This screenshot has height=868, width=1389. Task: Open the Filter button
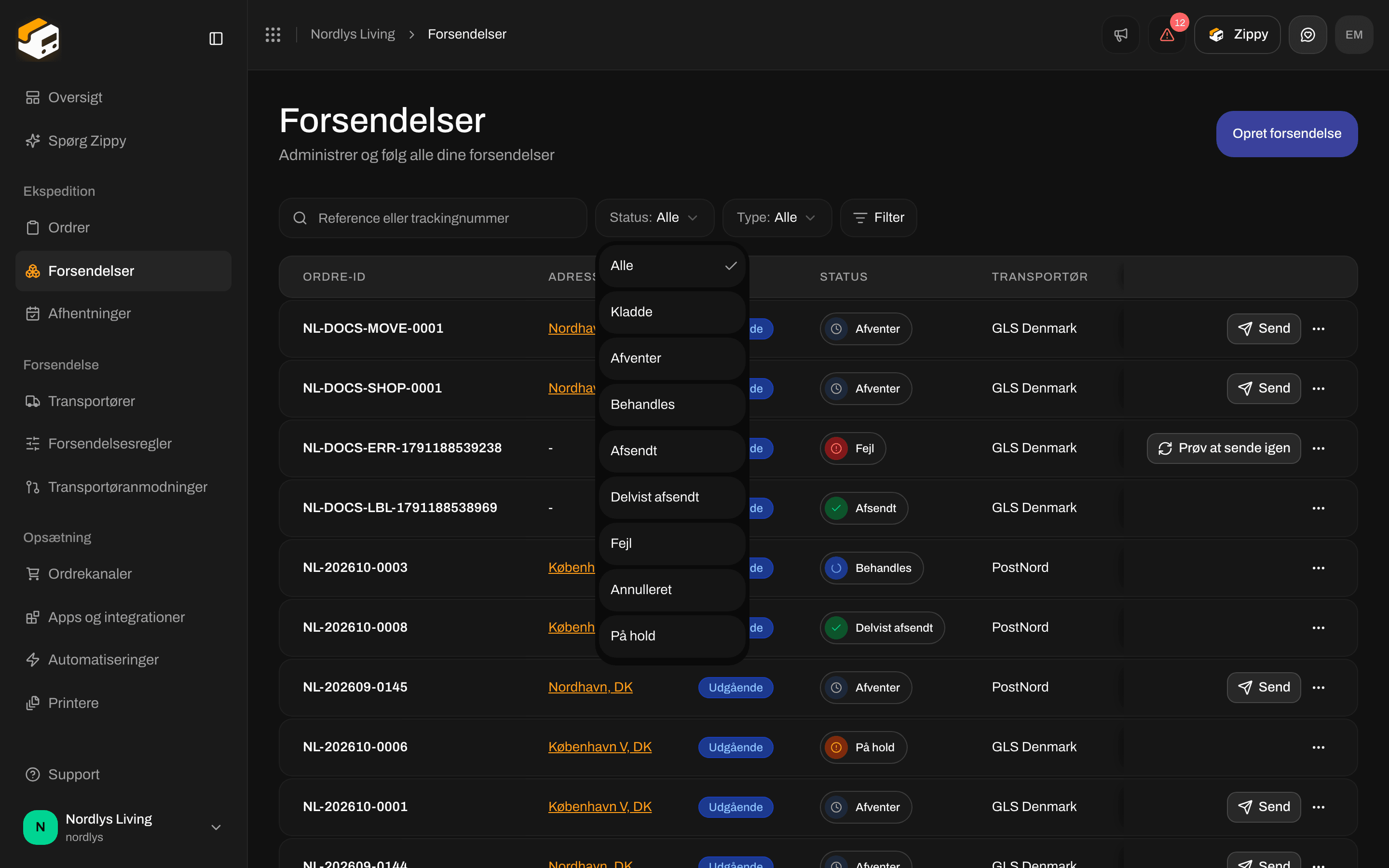pos(878,217)
